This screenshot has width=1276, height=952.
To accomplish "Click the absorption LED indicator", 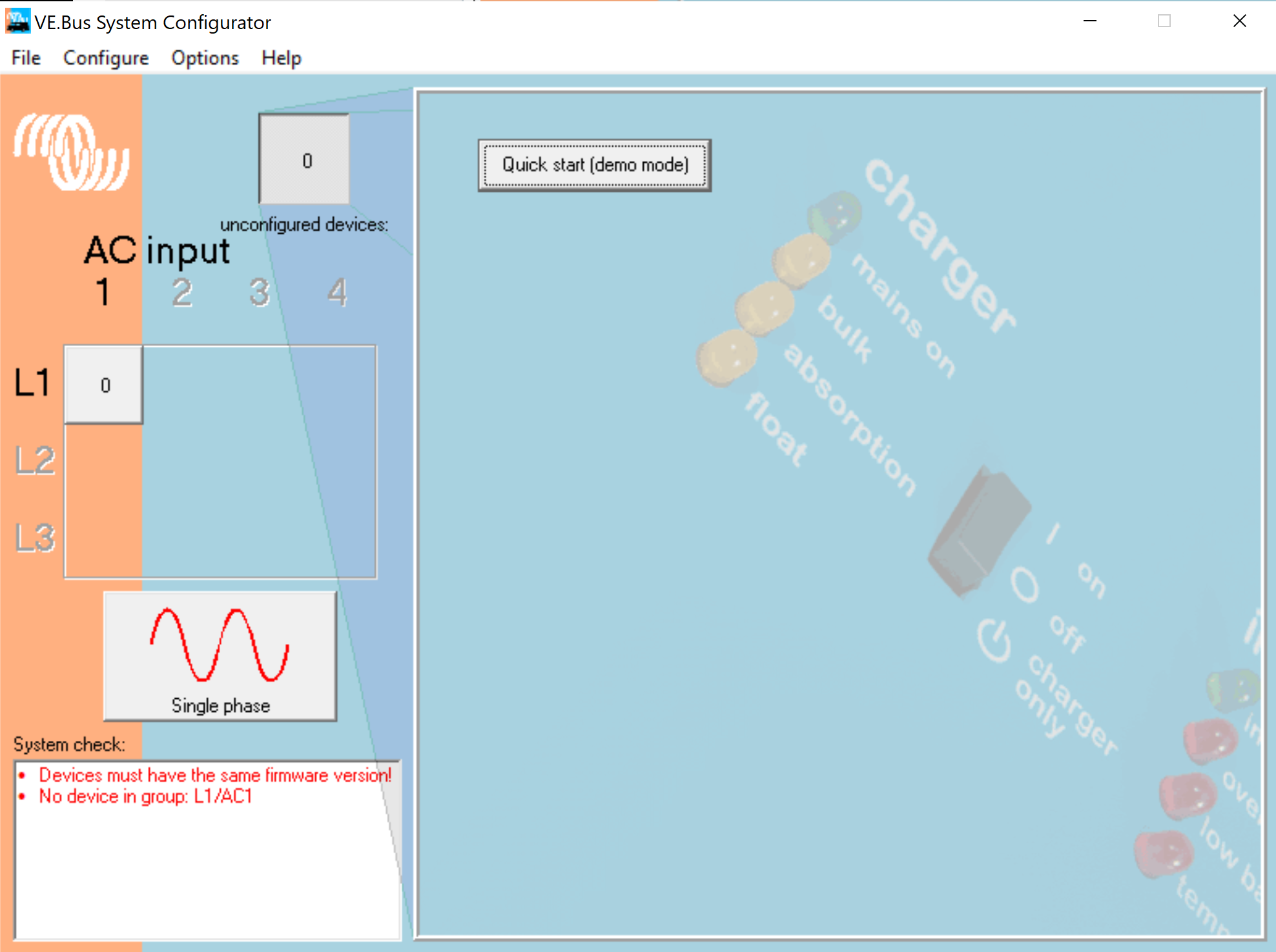I will [765, 307].
